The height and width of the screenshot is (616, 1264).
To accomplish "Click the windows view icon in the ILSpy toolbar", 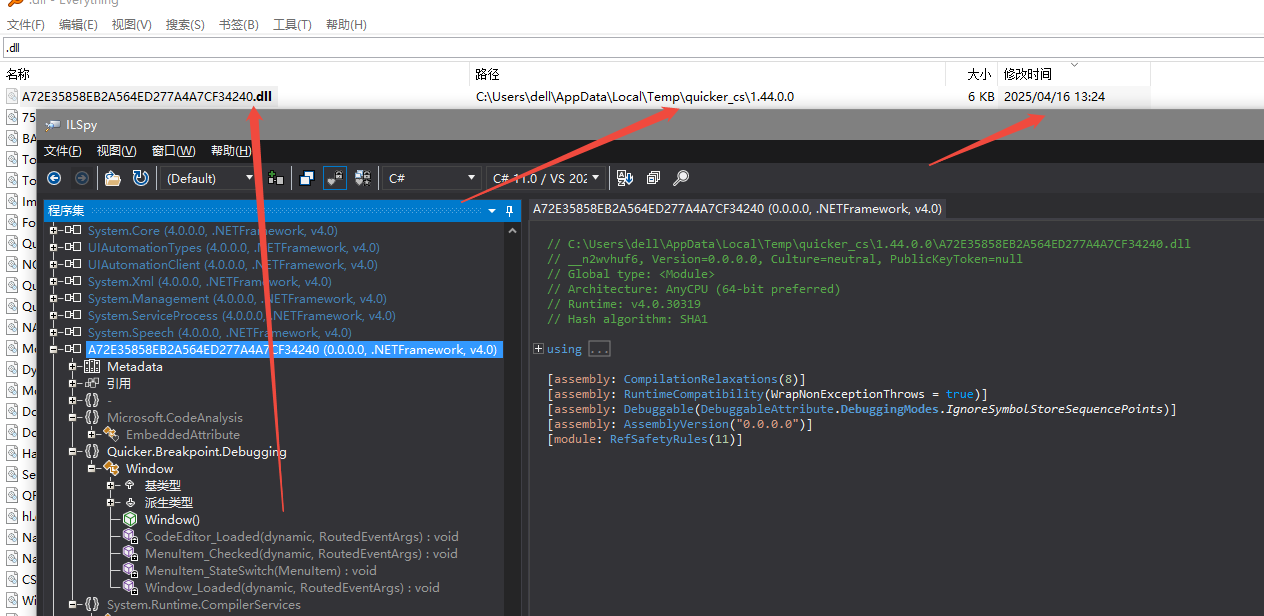I will [x=307, y=178].
